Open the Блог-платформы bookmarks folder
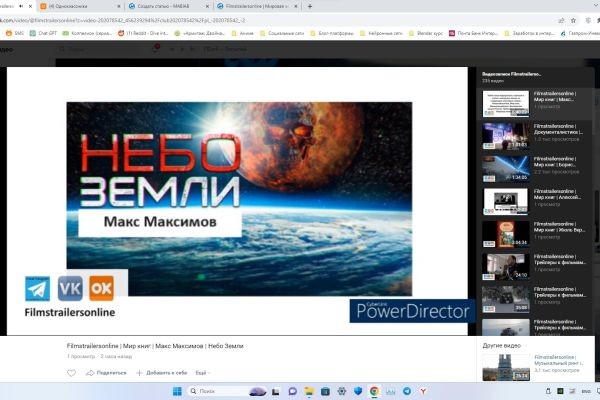 tap(332, 33)
